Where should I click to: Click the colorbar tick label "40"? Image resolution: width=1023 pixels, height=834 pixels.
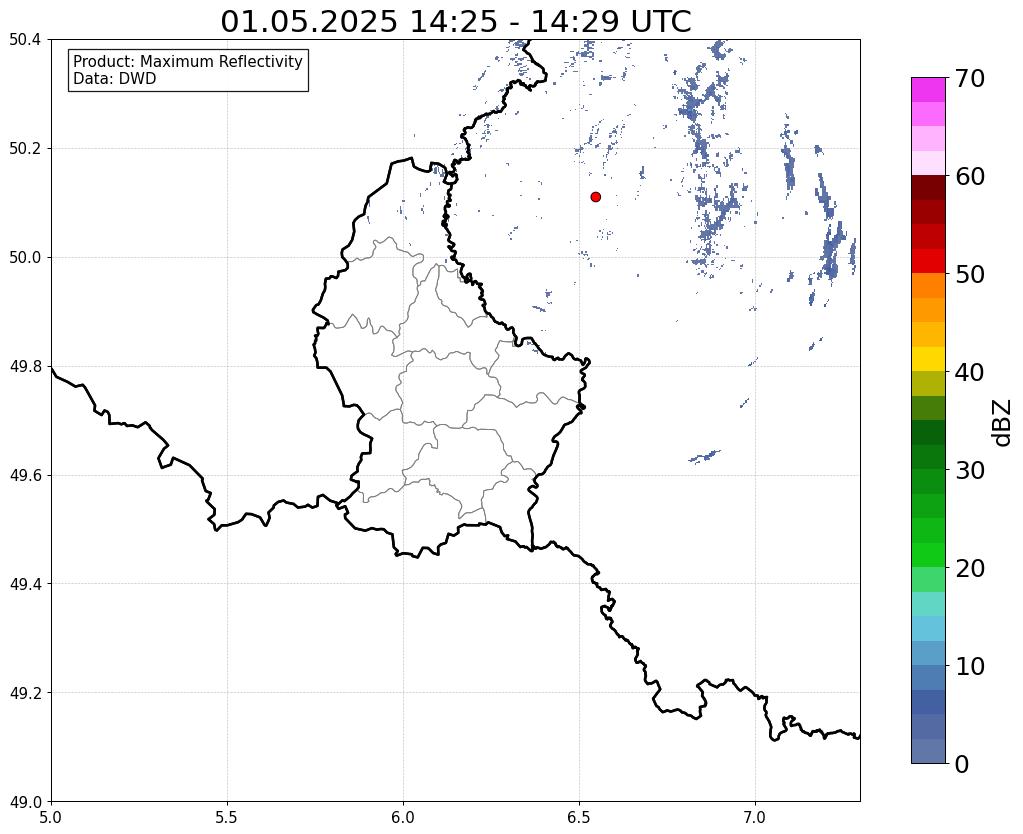tap(970, 372)
